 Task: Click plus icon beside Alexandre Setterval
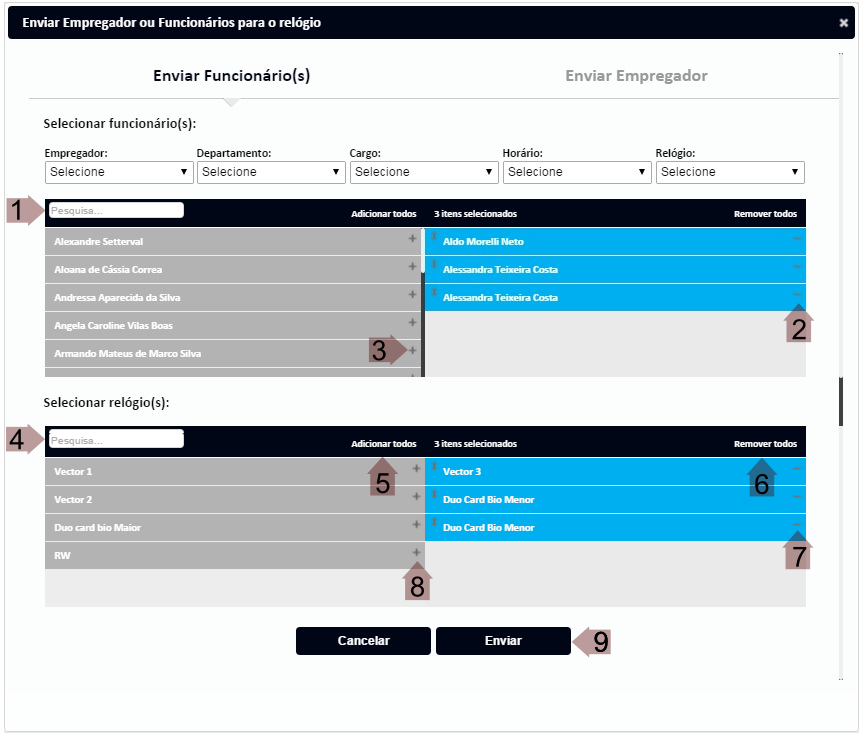coord(412,239)
